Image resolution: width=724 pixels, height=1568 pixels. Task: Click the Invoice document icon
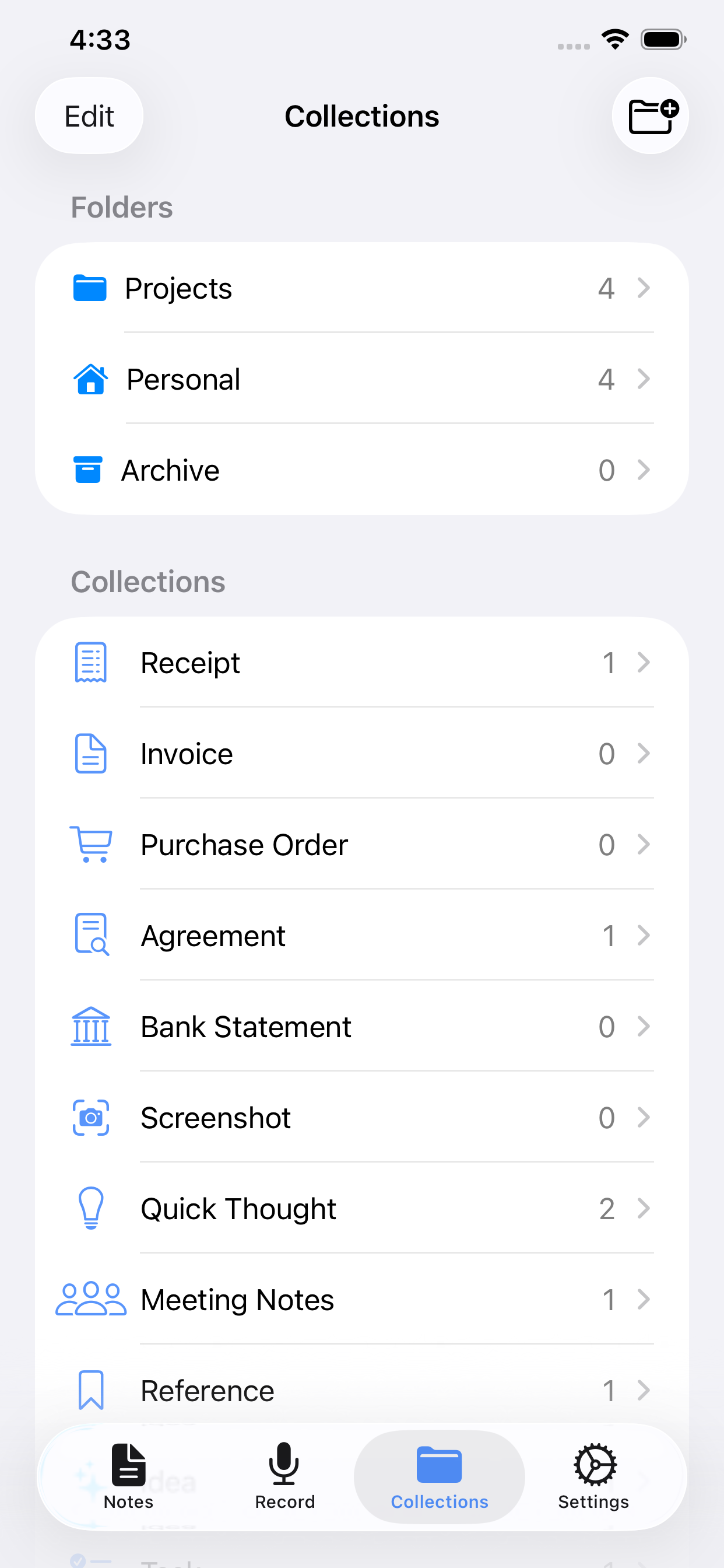pyautogui.click(x=91, y=754)
